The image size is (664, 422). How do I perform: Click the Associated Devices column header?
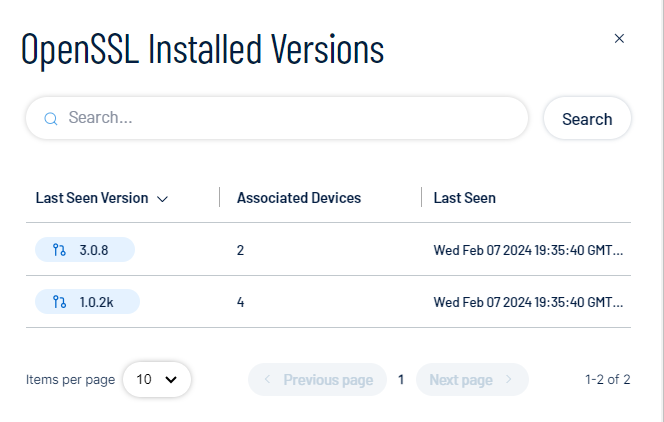tap(299, 198)
